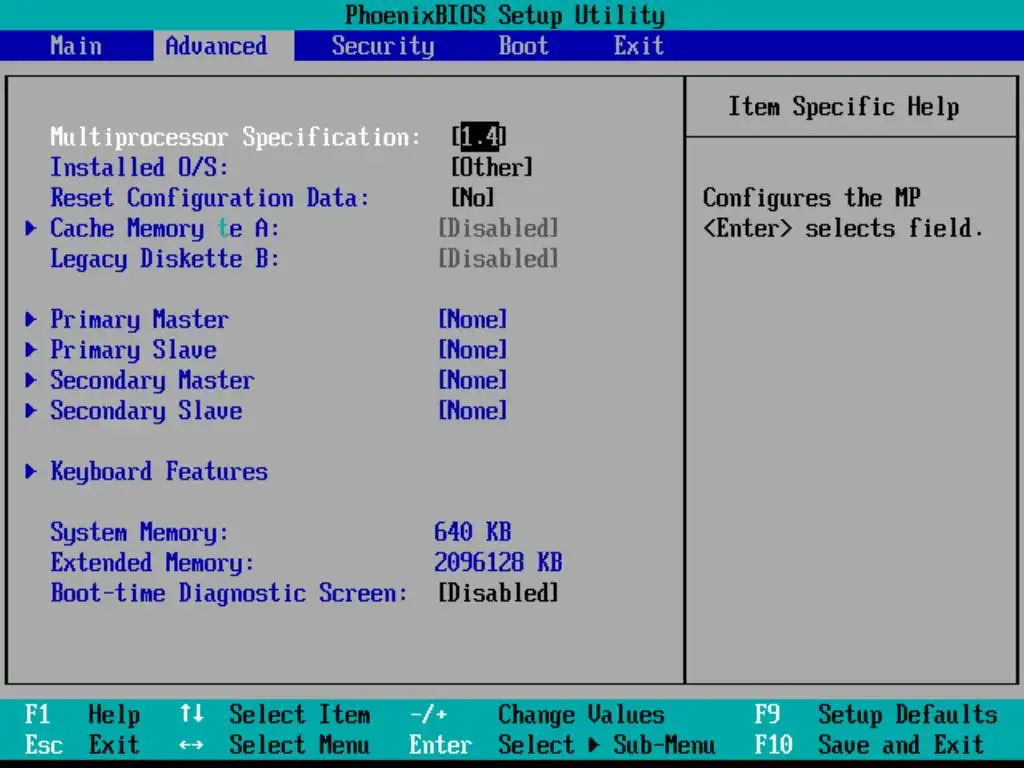Click the Extended Memory label
The width and height of the screenshot is (1024, 768).
(x=152, y=563)
